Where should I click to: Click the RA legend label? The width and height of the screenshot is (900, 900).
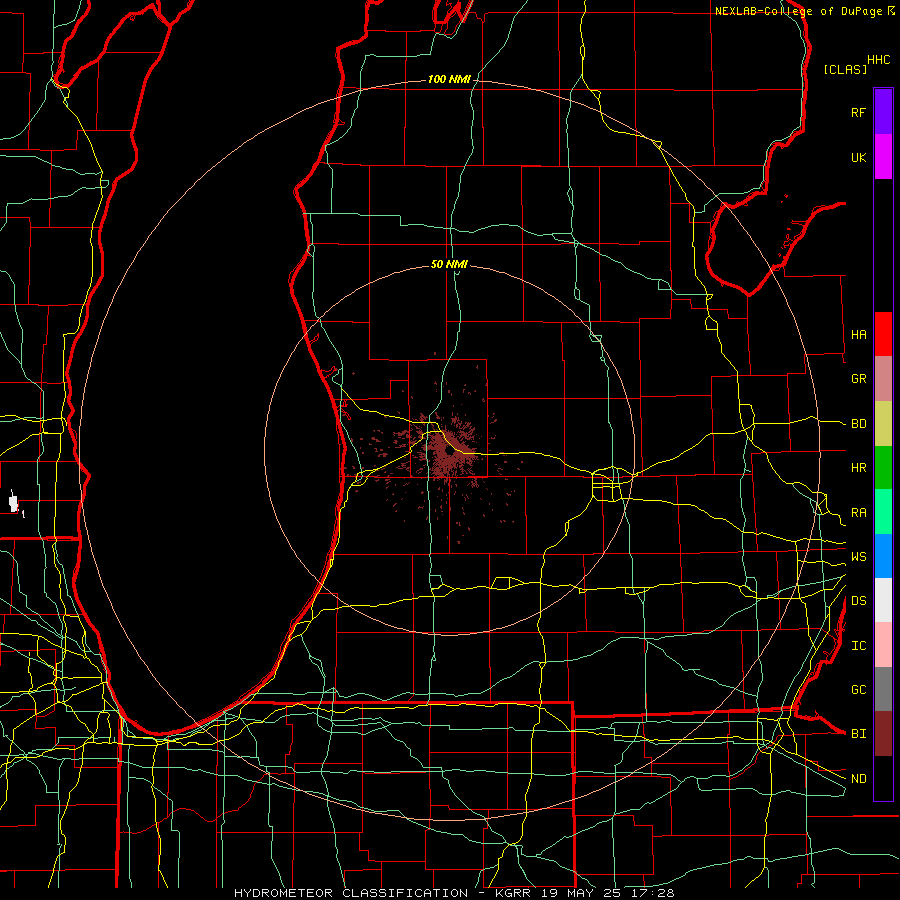point(858,513)
